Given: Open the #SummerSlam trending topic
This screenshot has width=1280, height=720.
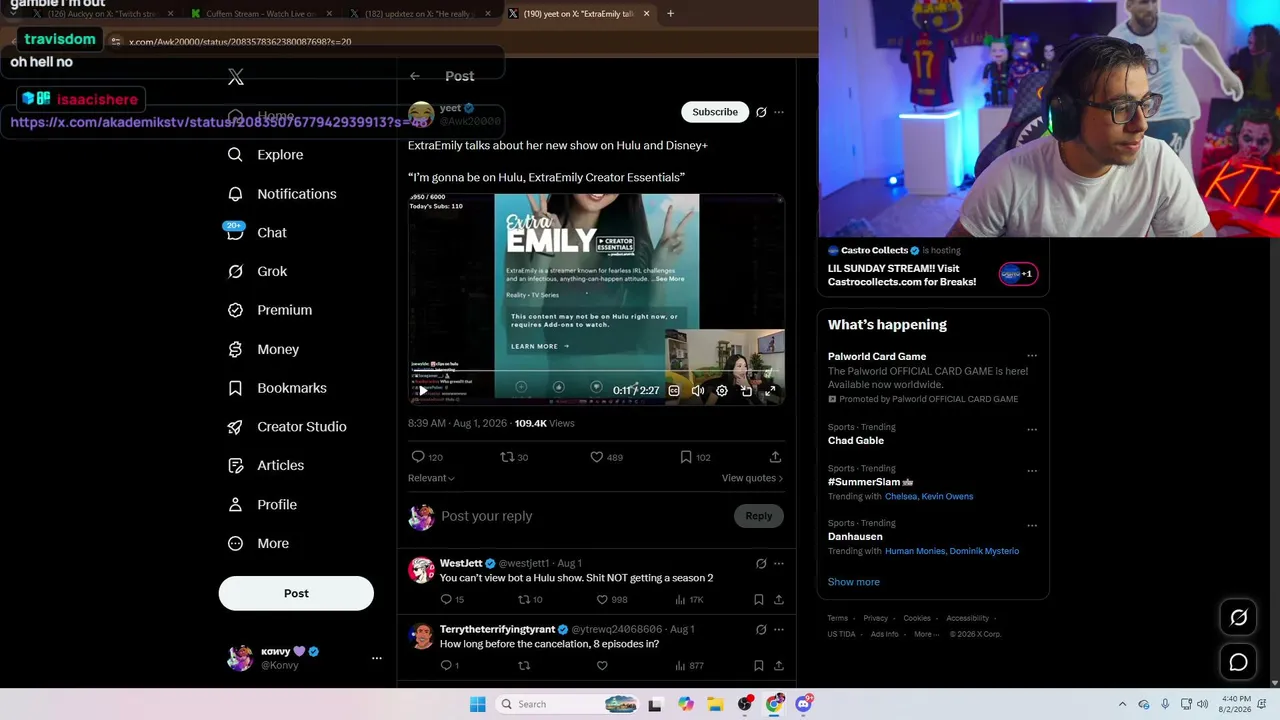Looking at the screenshot, I should [x=864, y=482].
